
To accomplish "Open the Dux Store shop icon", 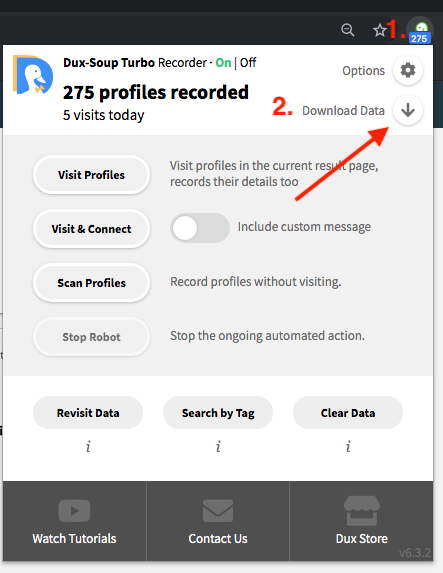I will pyautogui.click(x=361, y=511).
